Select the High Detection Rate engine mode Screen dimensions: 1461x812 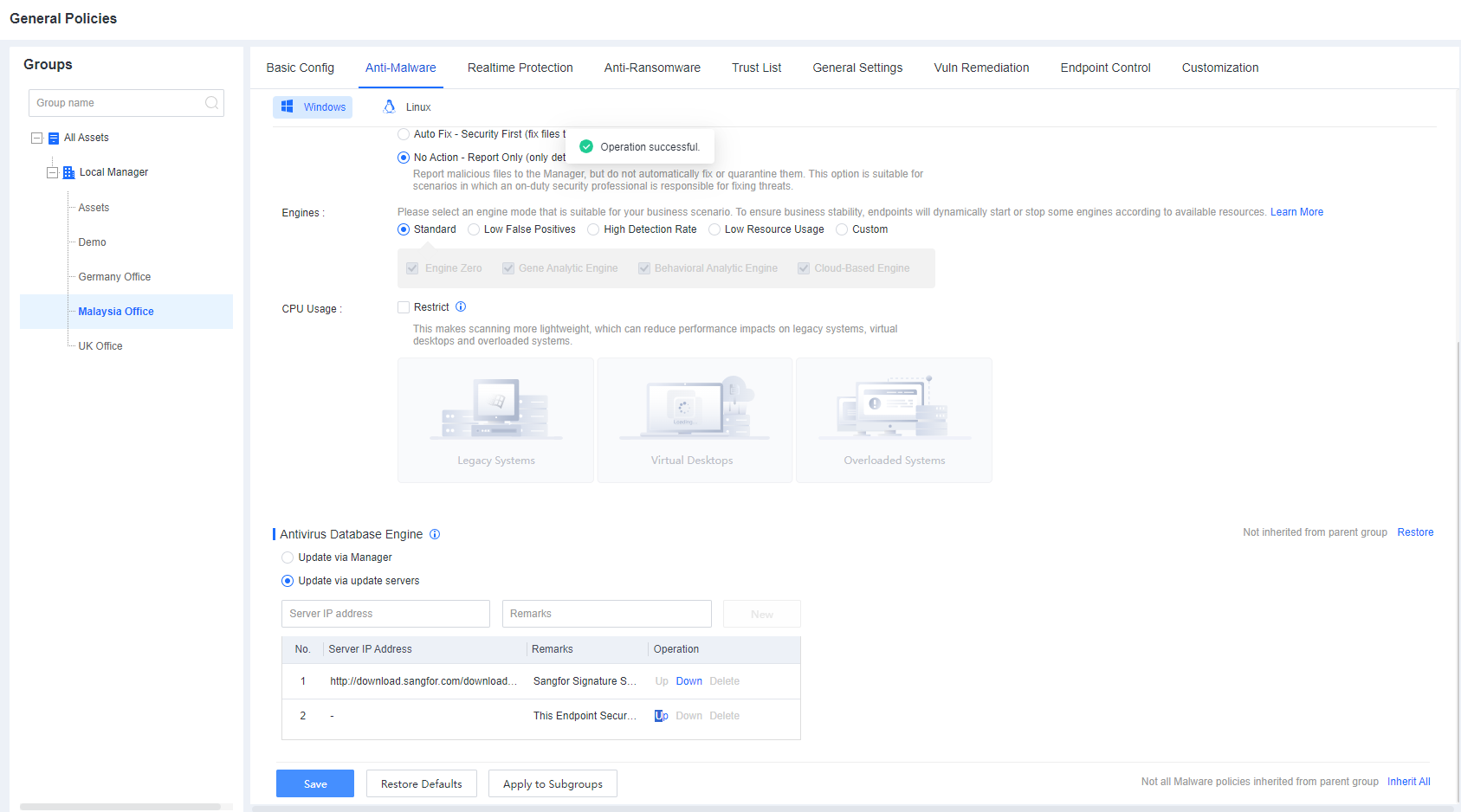593,229
